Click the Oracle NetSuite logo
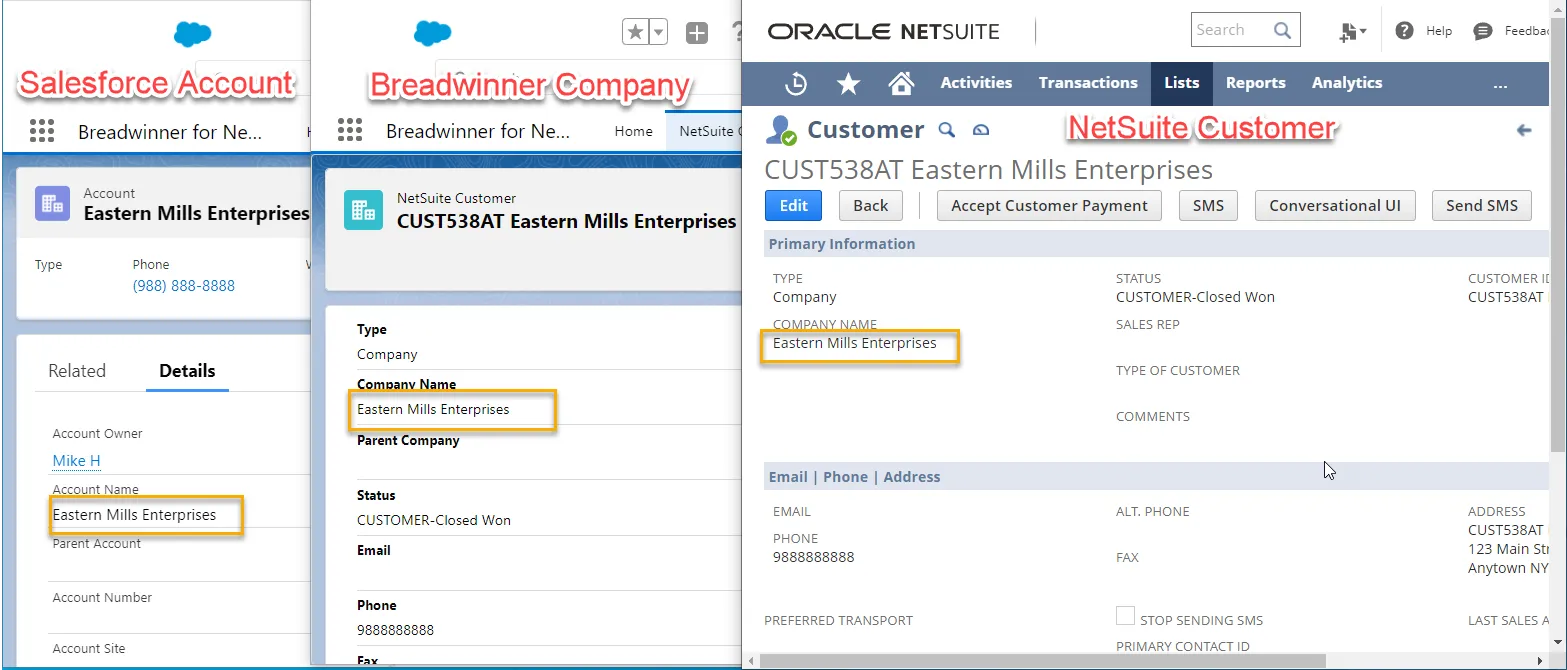Image resolution: width=1567 pixels, height=670 pixels. (884, 31)
